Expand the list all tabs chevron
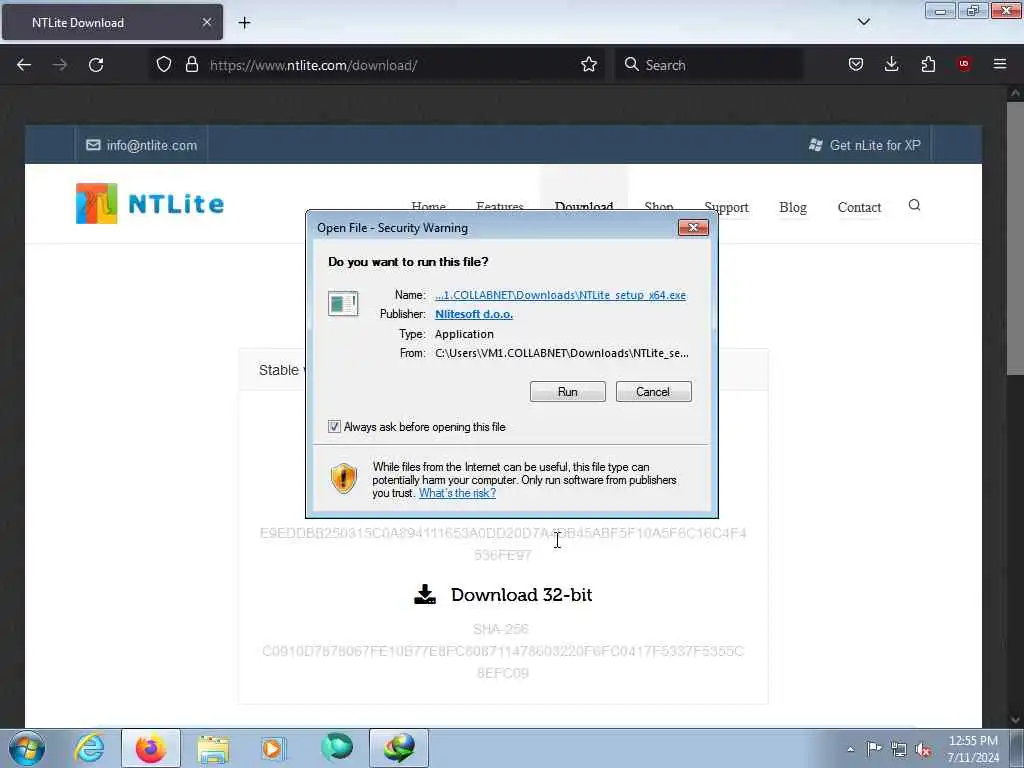 pyautogui.click(x=863, y=22)
